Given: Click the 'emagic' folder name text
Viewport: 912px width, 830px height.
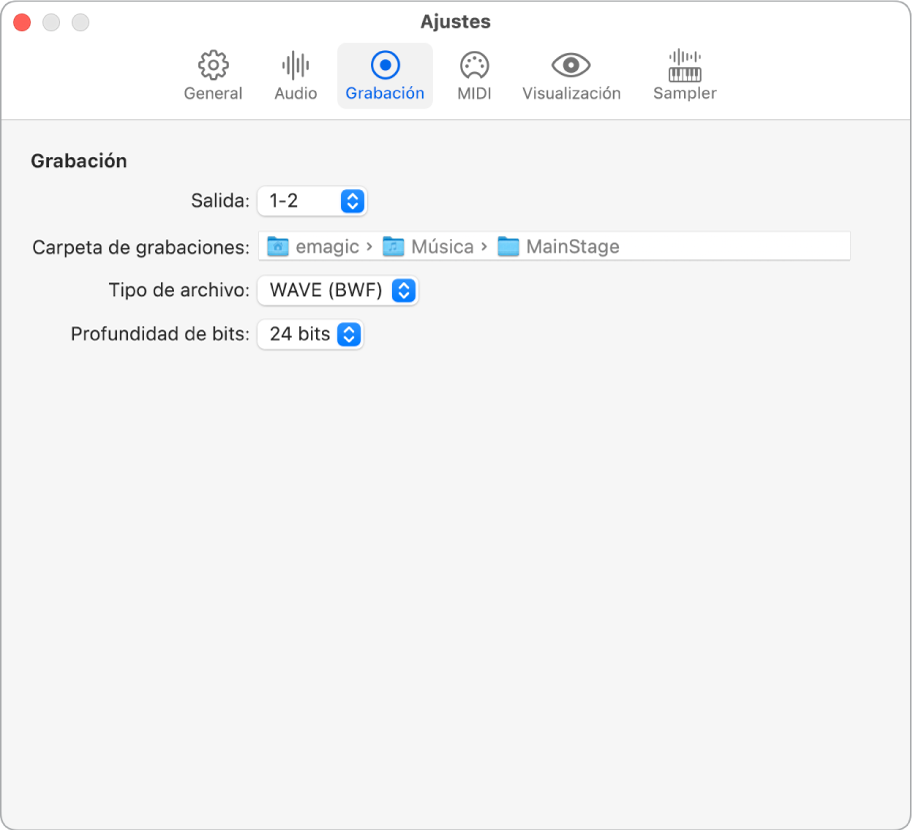Looking at the screenshot, I should click(x=327, y=247).
